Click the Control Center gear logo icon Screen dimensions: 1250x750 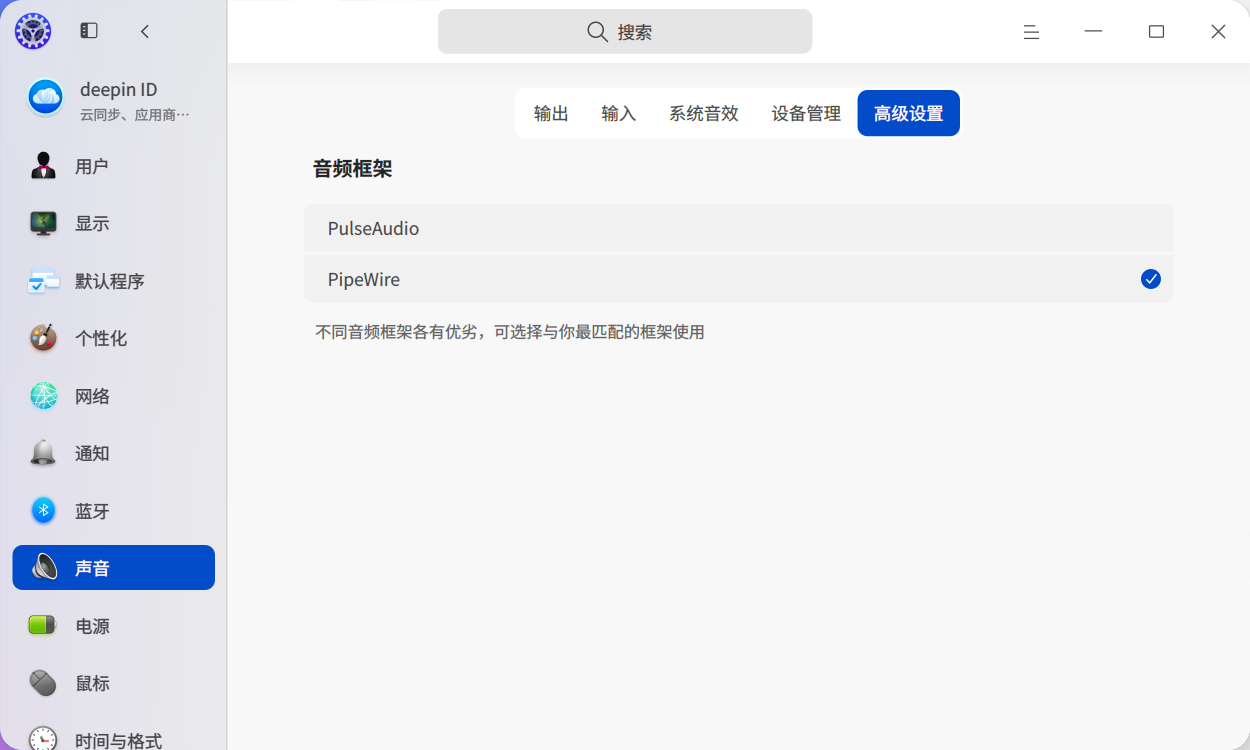[x=33, y=31]
